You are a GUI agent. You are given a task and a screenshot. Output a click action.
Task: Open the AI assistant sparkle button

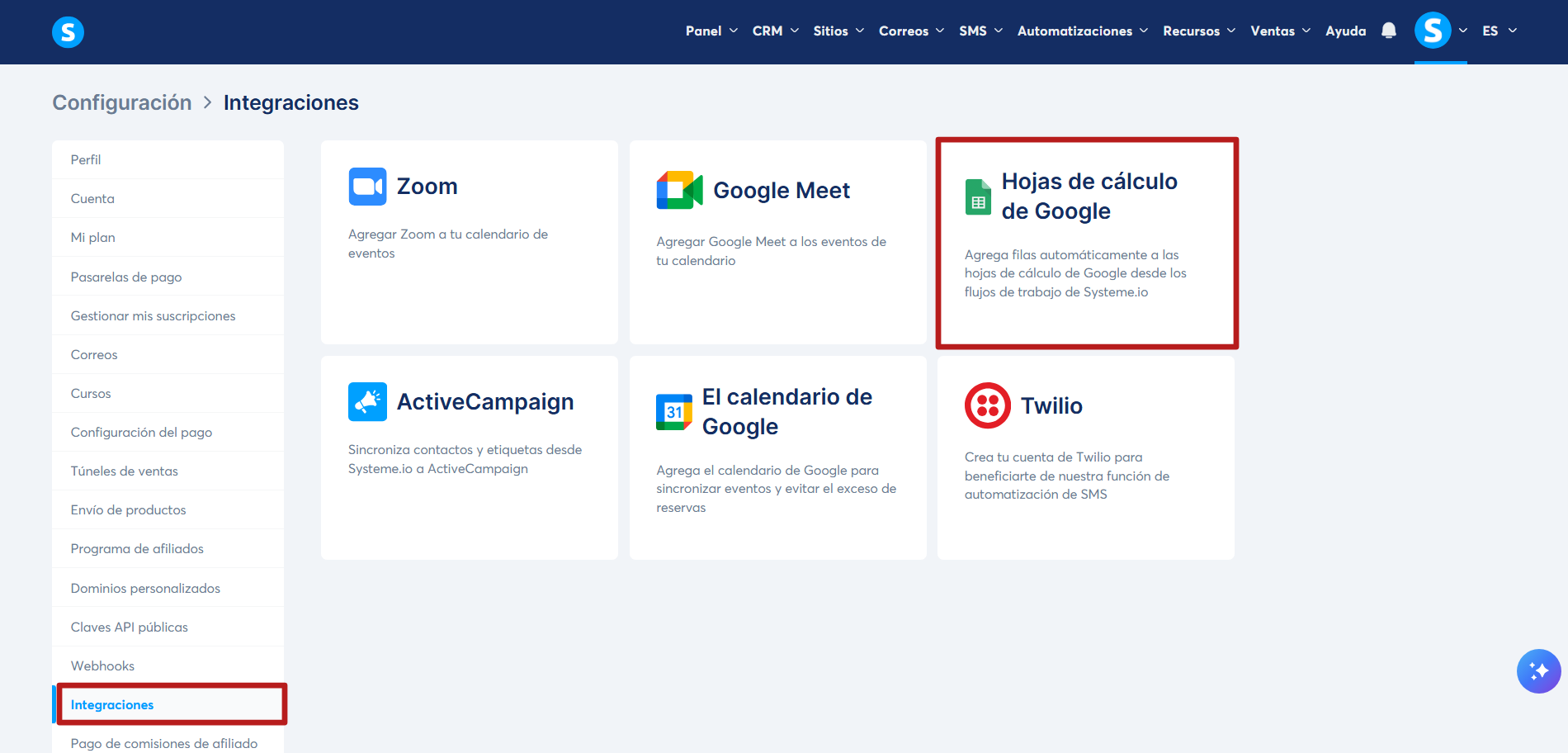tap(1538, 670)
